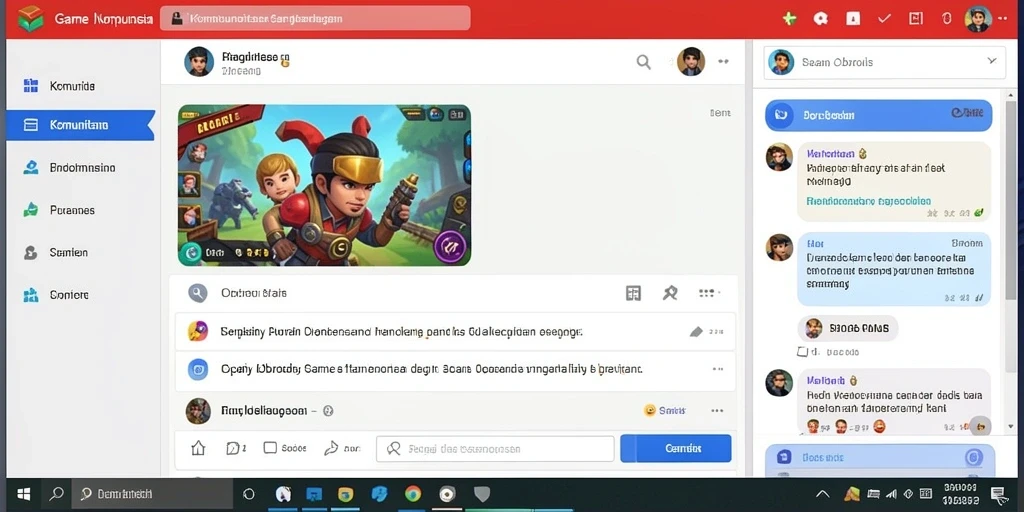Click the blue Dorcdbodan chat header bar
The width and height of the screenshot is (1024, 512).
[878, 115]
